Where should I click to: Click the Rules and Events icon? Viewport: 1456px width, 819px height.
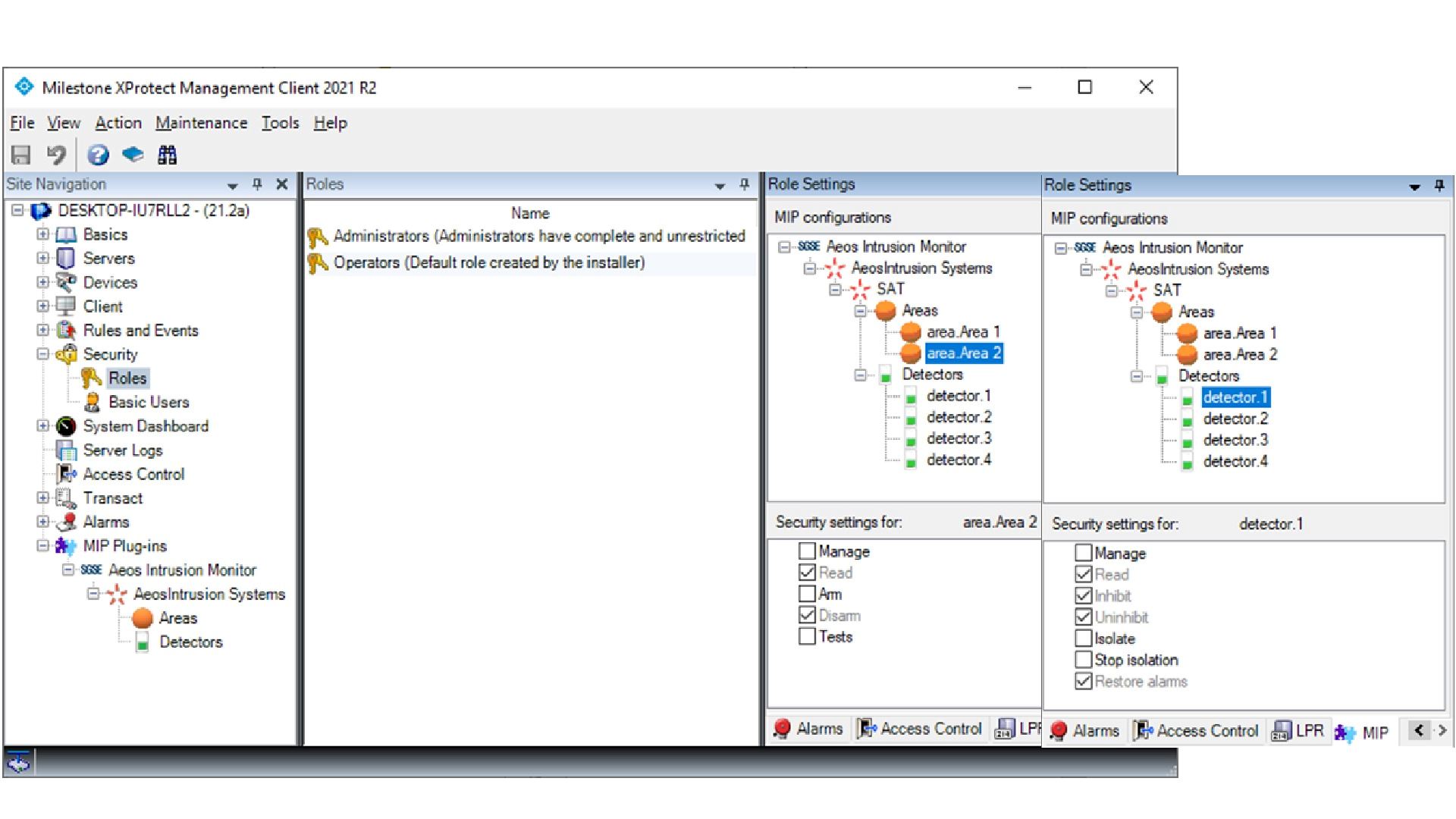click(x=67, y=331)
